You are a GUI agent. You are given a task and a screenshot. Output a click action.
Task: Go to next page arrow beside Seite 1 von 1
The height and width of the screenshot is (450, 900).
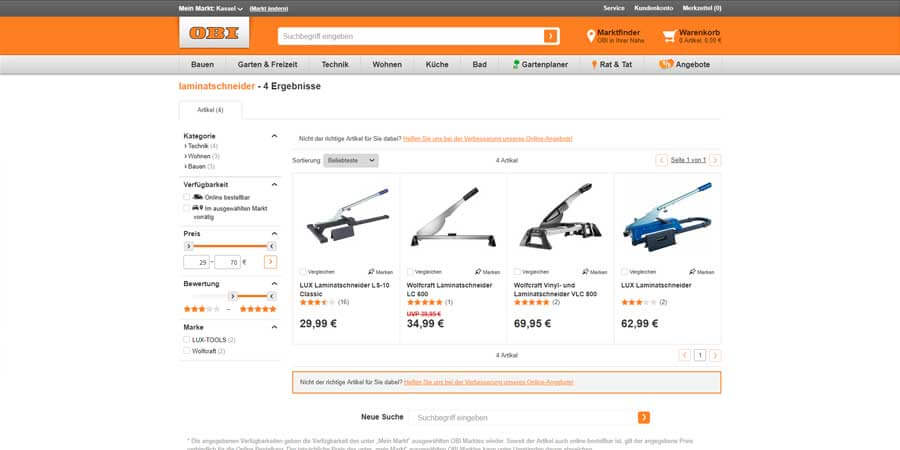(715, 160)
